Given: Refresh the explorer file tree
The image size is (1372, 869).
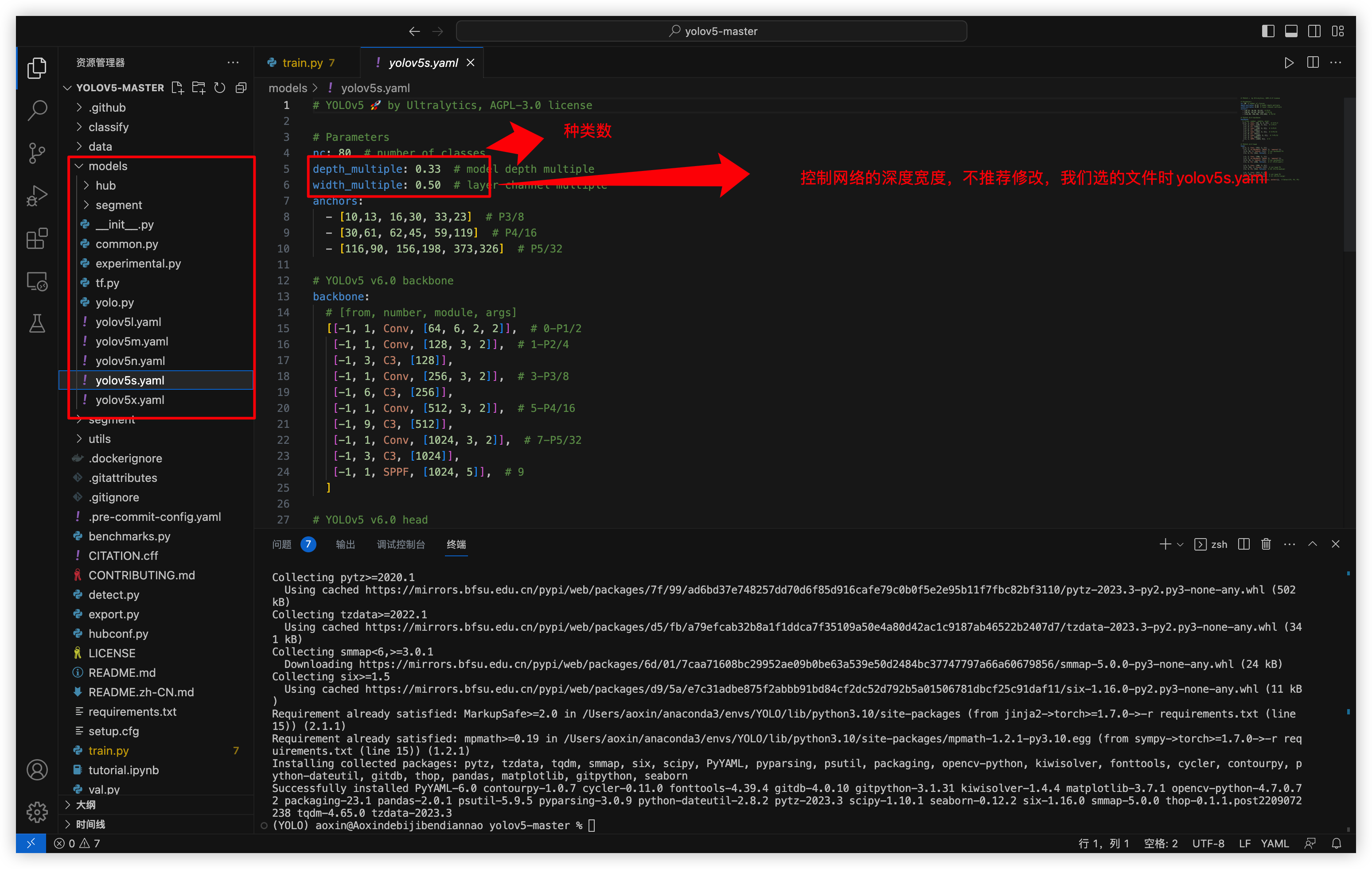Looking at the screenshot, I should tap(220, 88).
